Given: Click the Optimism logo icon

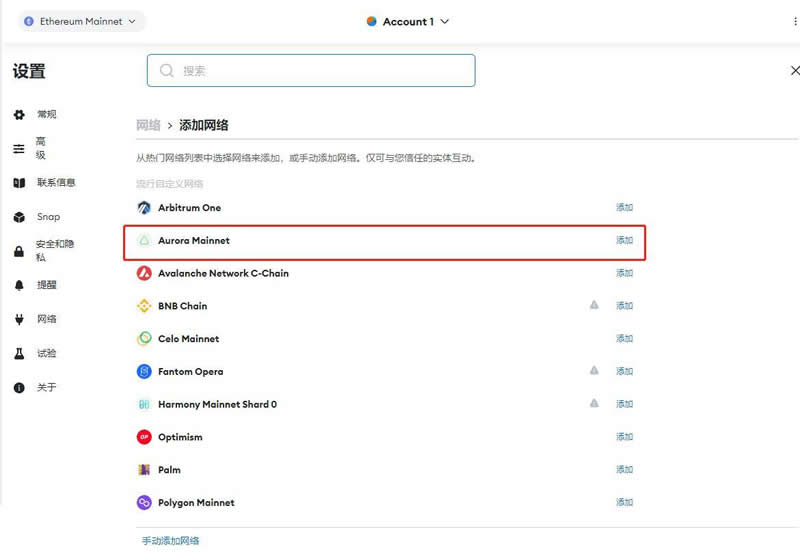Looking at the screenshot, I should tap(144, 437).
